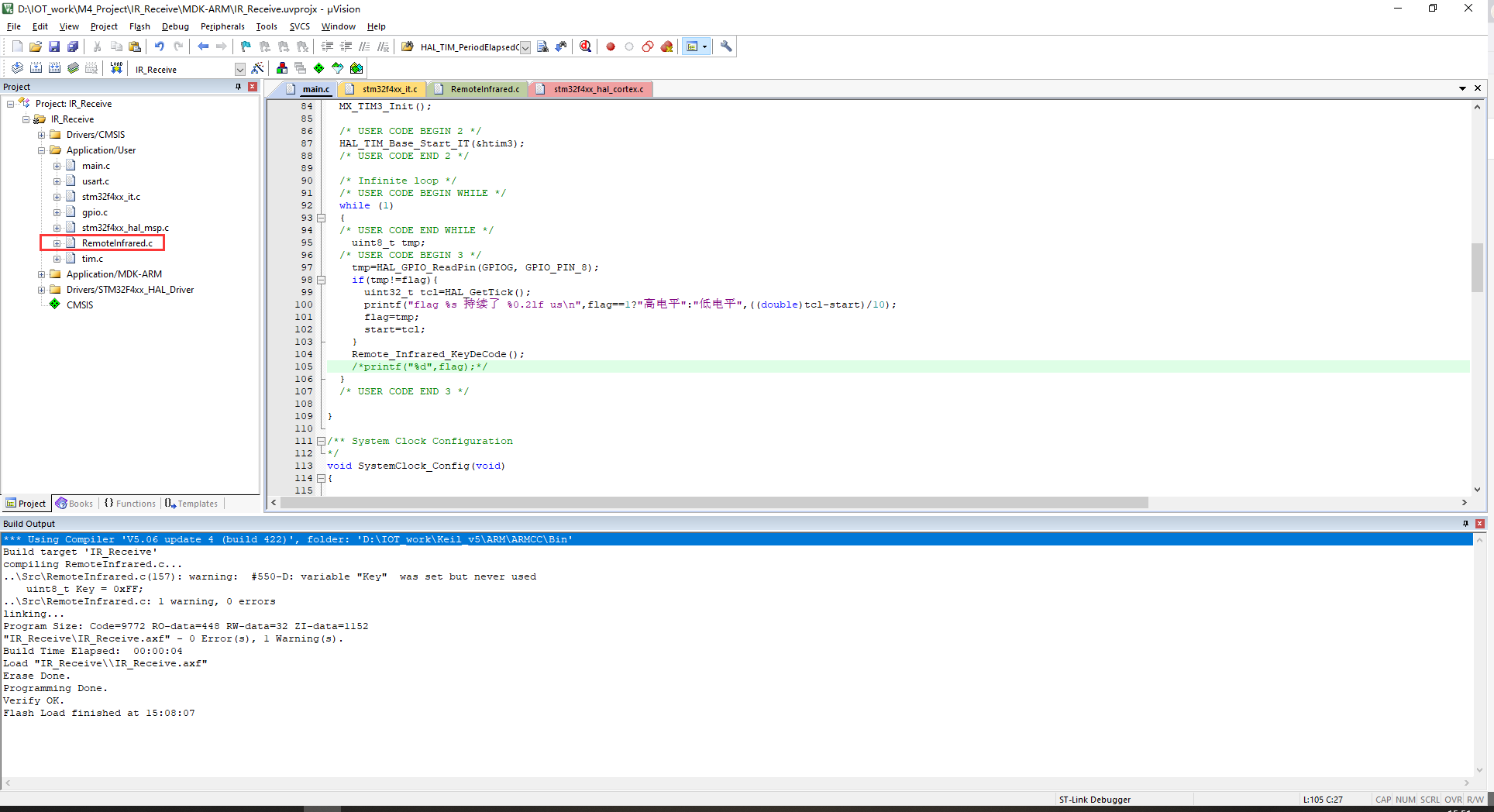Open the Project menu
The width and height of the screenshot is (1494, 812).
tap(104, 26)
